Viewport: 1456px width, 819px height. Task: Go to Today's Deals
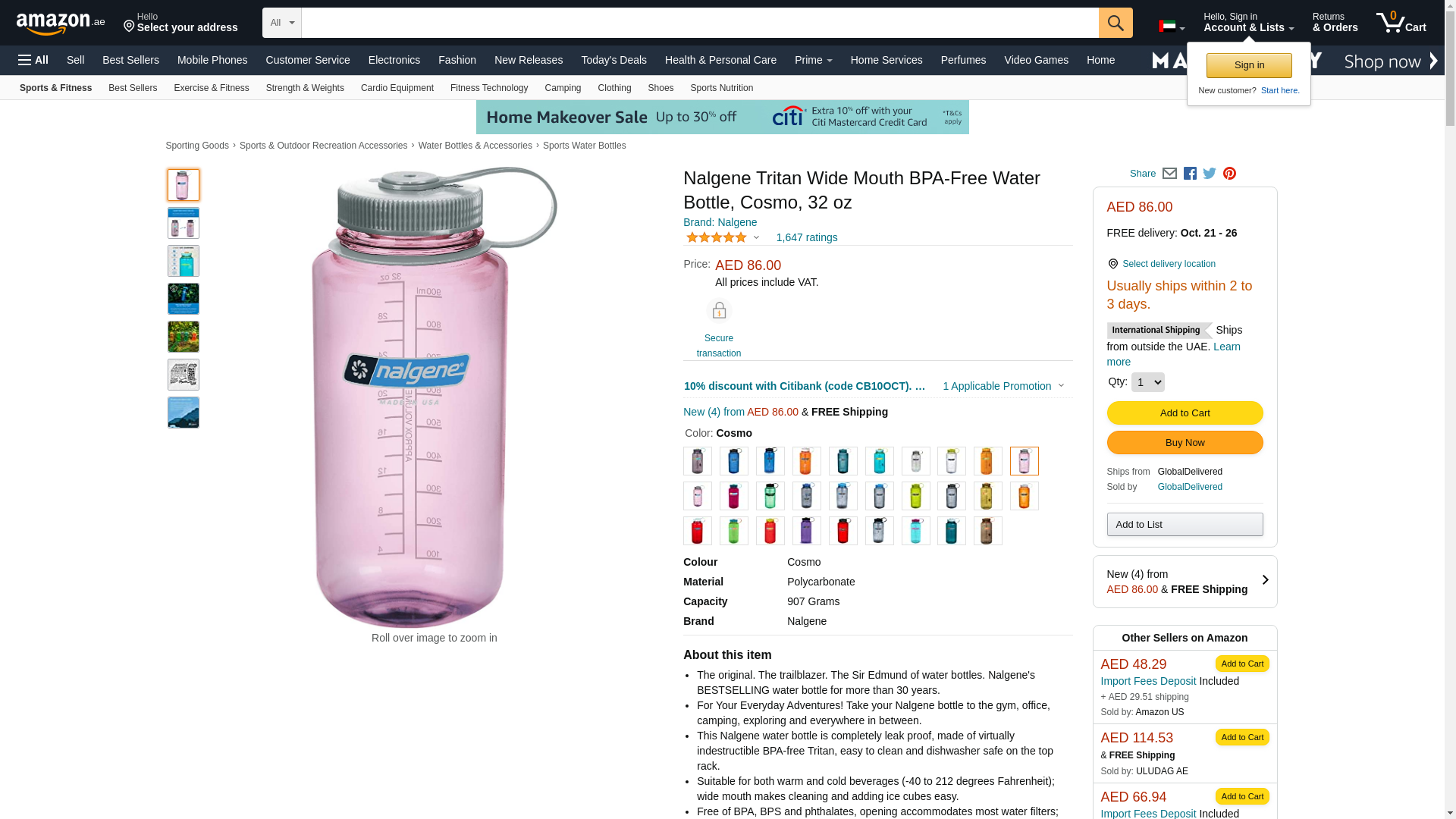coord(613,60)
